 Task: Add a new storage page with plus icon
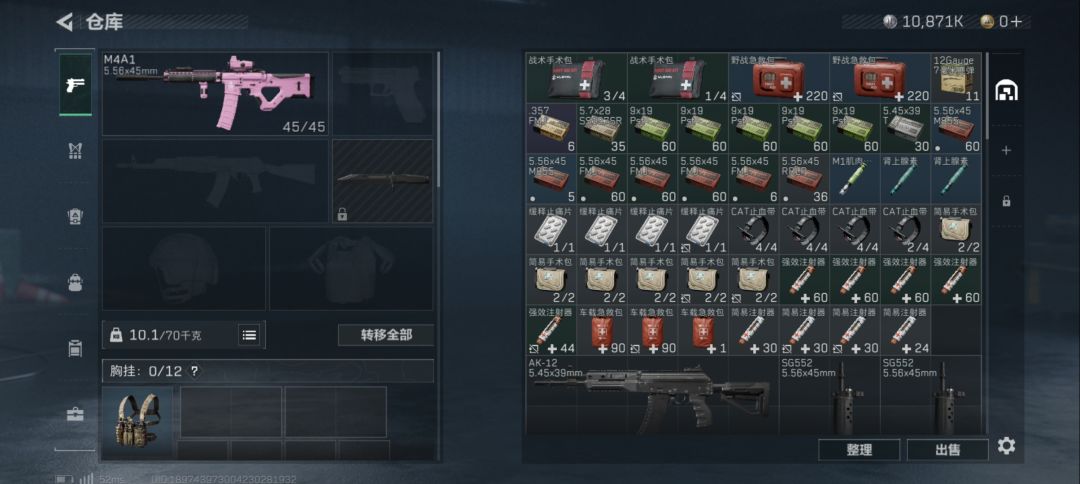[x=1006, y=150]
